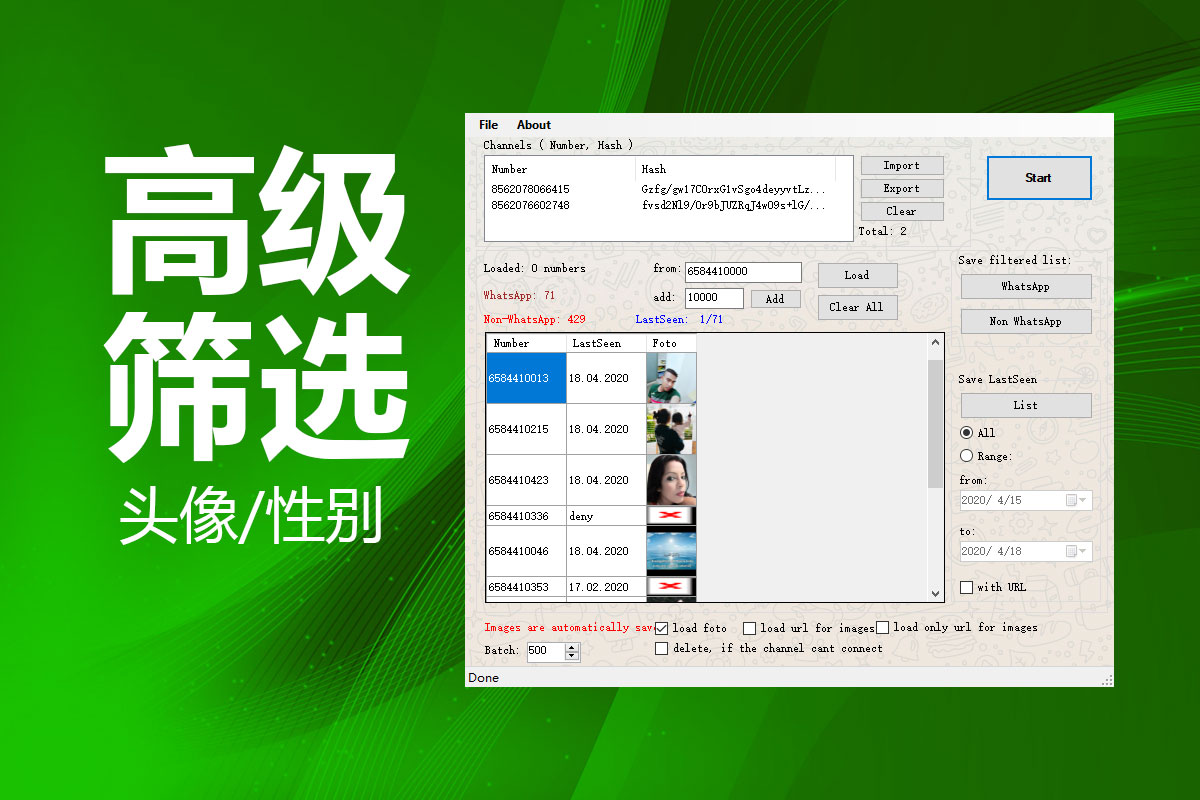
Task: Open the 'from' date picker dropdown
Action: tap(1083, 500)
